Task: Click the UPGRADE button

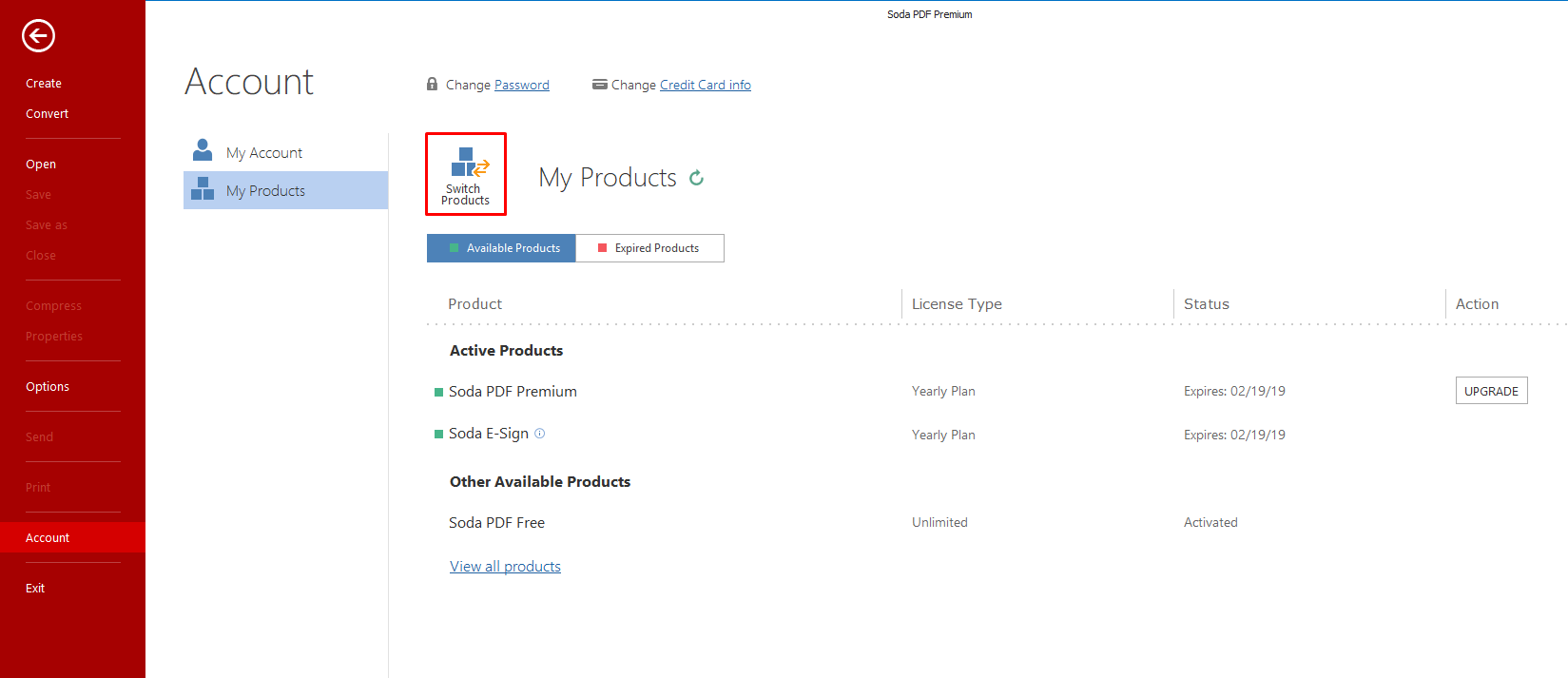Action: click(x=1491, y=391)
